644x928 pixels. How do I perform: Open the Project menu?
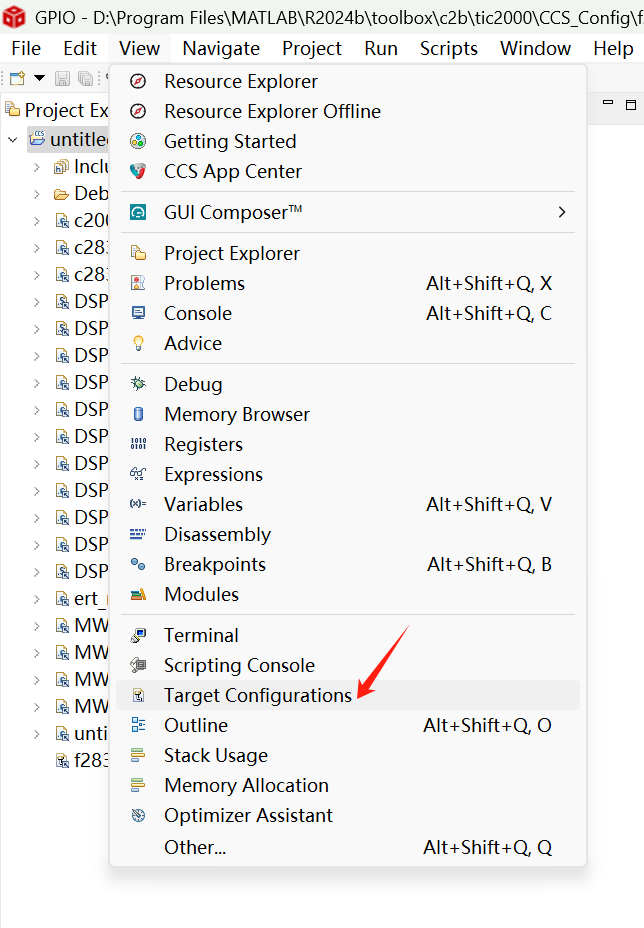(x=312, y=48)
